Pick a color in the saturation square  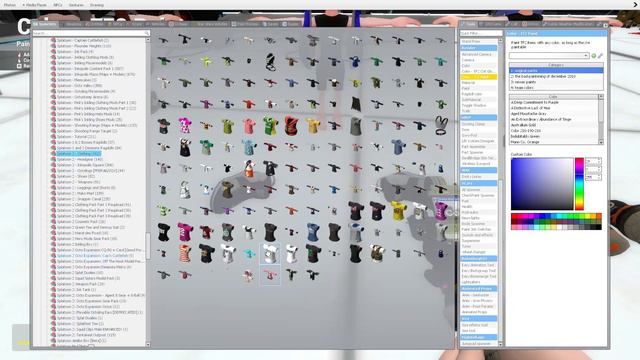point(542,184)
